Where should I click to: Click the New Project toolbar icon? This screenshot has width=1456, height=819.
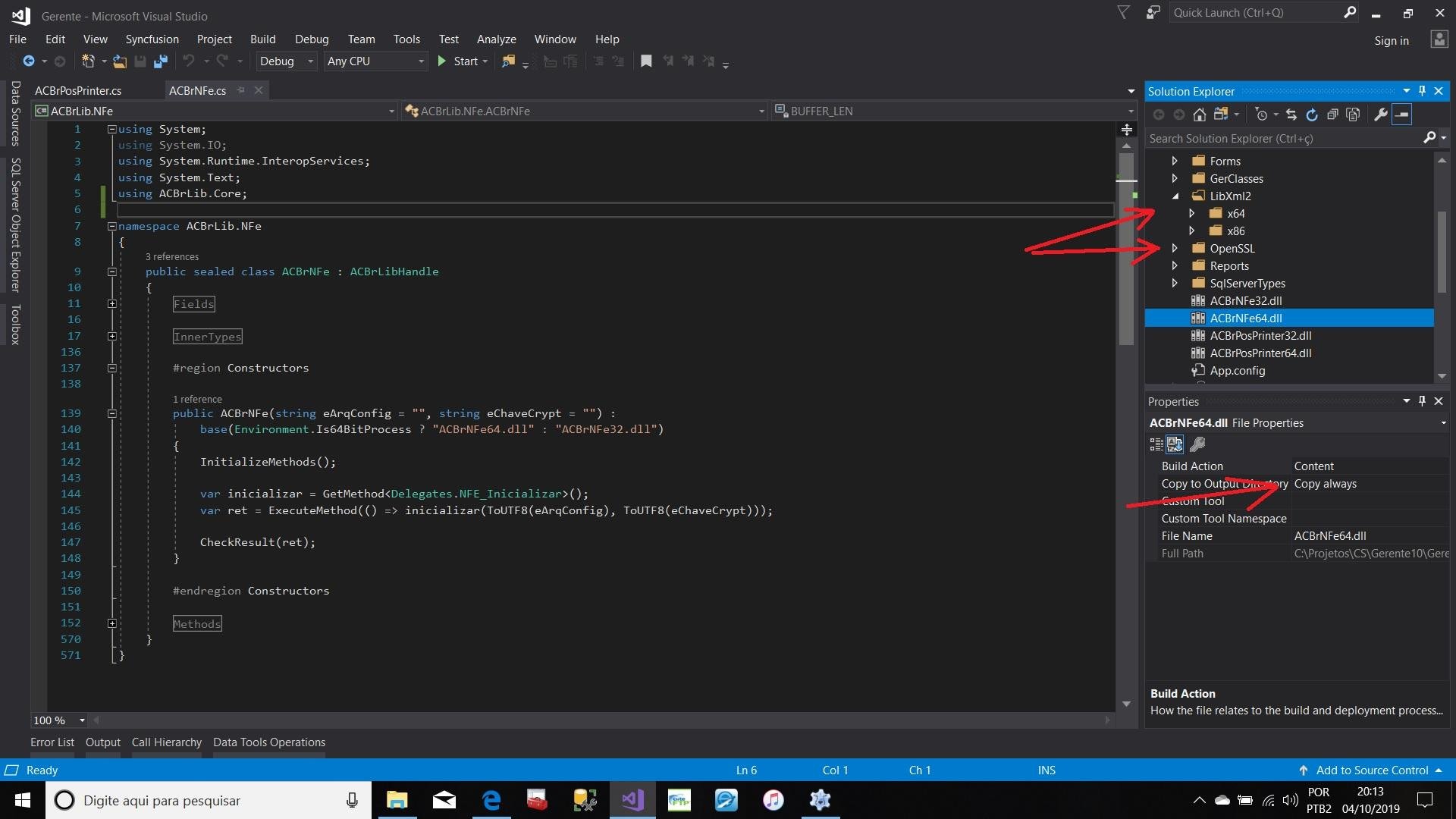88,61
